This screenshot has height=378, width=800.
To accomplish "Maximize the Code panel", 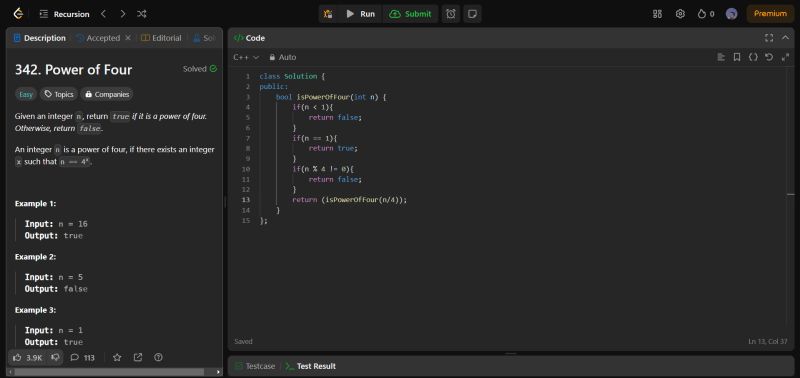I will (769, 38).
